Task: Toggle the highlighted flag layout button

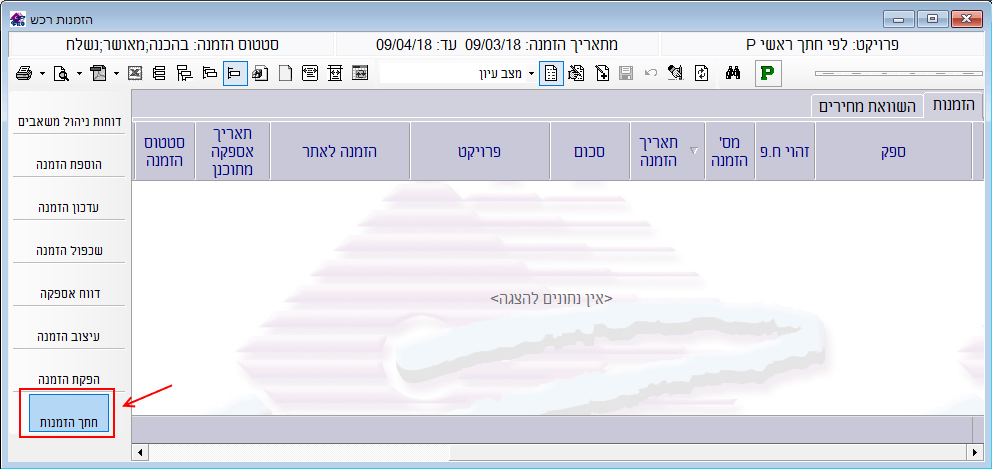Action: click(235, 73)
